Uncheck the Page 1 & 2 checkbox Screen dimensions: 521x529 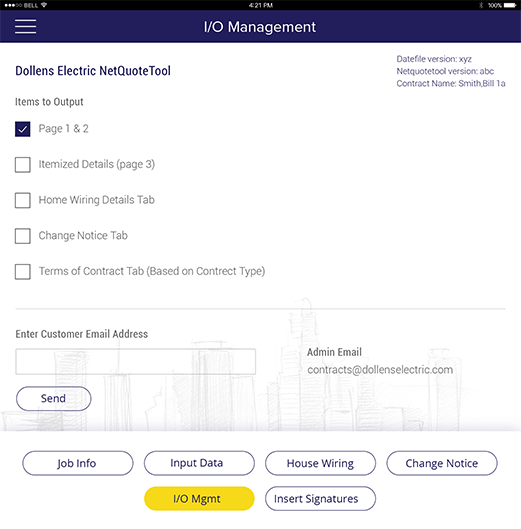point(23,129)
